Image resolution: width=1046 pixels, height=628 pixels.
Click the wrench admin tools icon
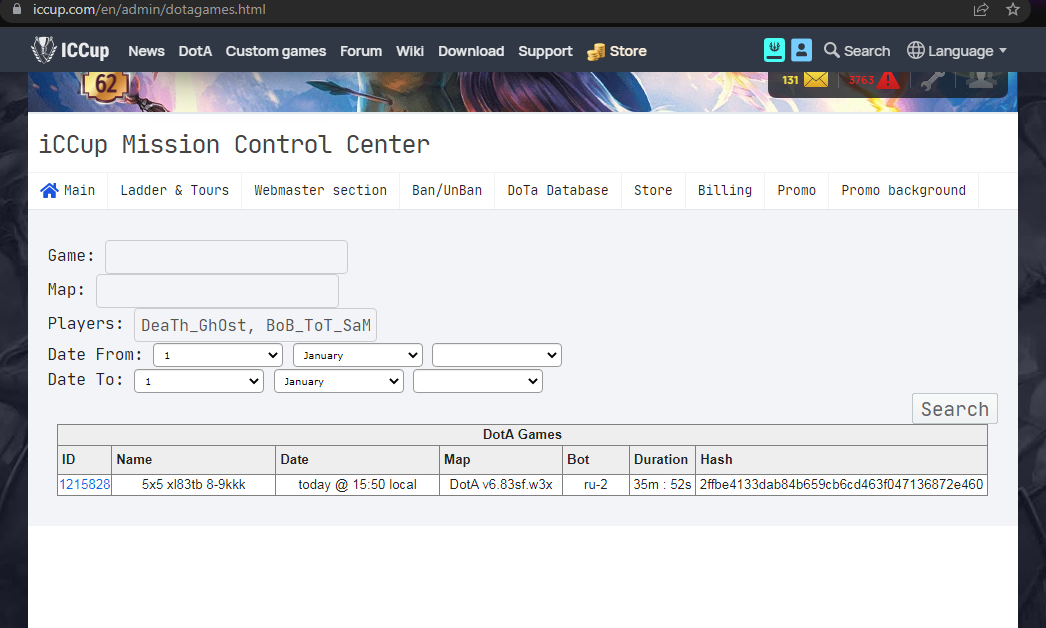pos(933,80)
